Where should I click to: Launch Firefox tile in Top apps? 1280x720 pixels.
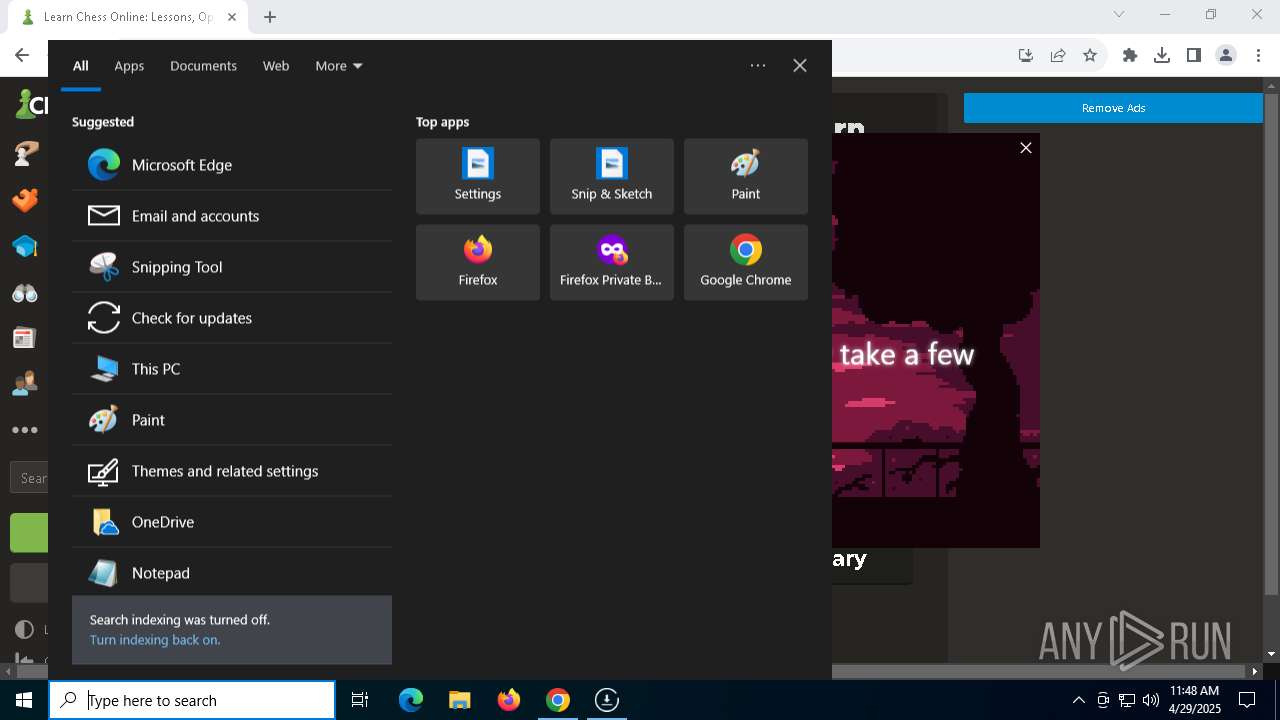click(478, 262)
